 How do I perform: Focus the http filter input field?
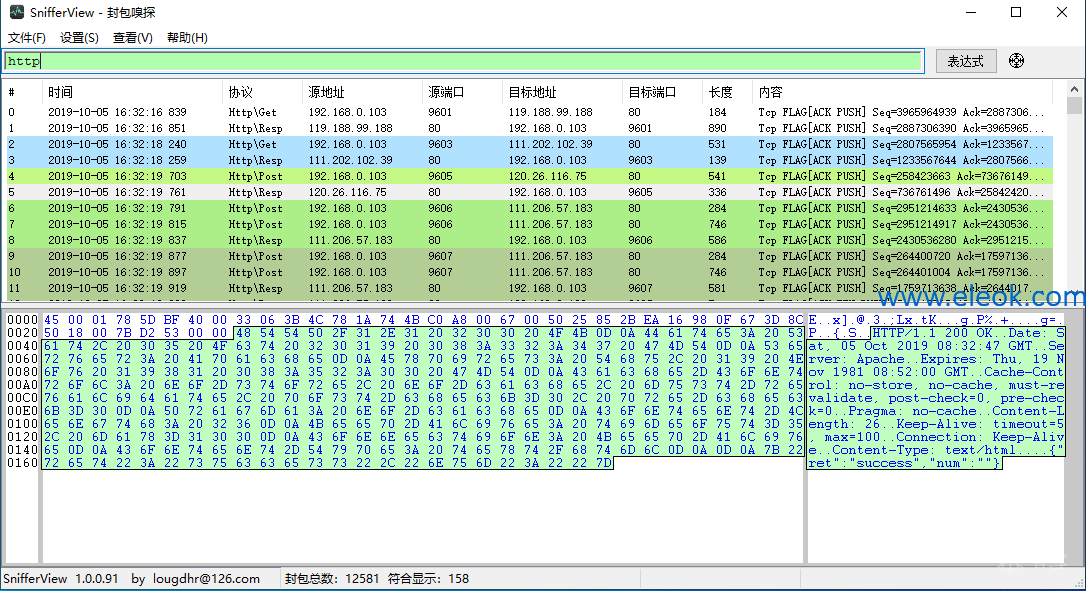pos(463,61)
